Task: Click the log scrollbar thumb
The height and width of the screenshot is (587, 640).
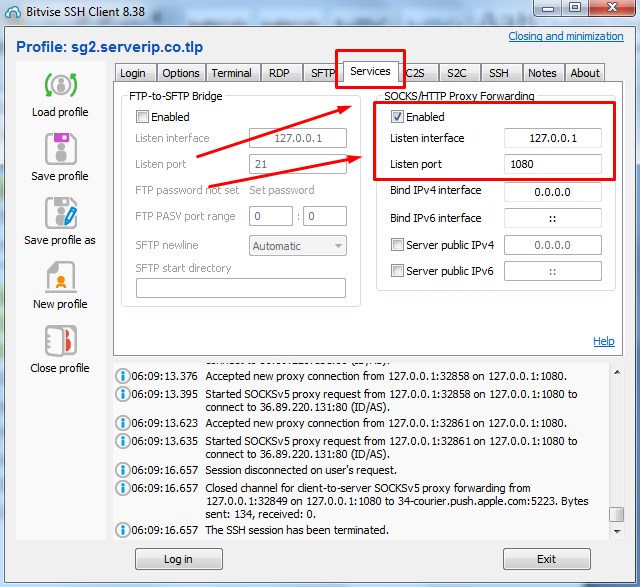Action: (x=616, y=514)
